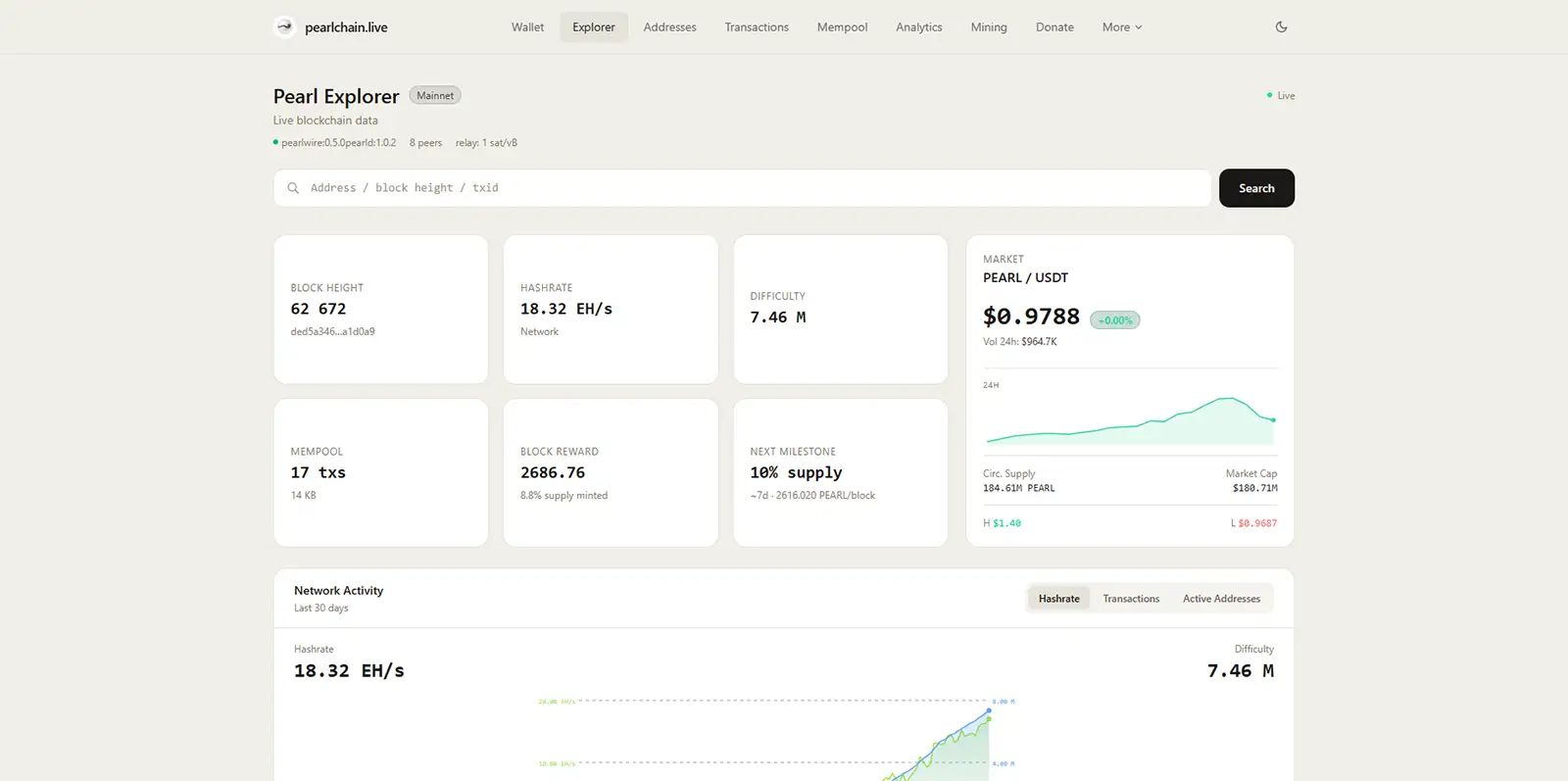Click the $0.9788 price value
The image size is (1568, 781).
coord(1031,317)
